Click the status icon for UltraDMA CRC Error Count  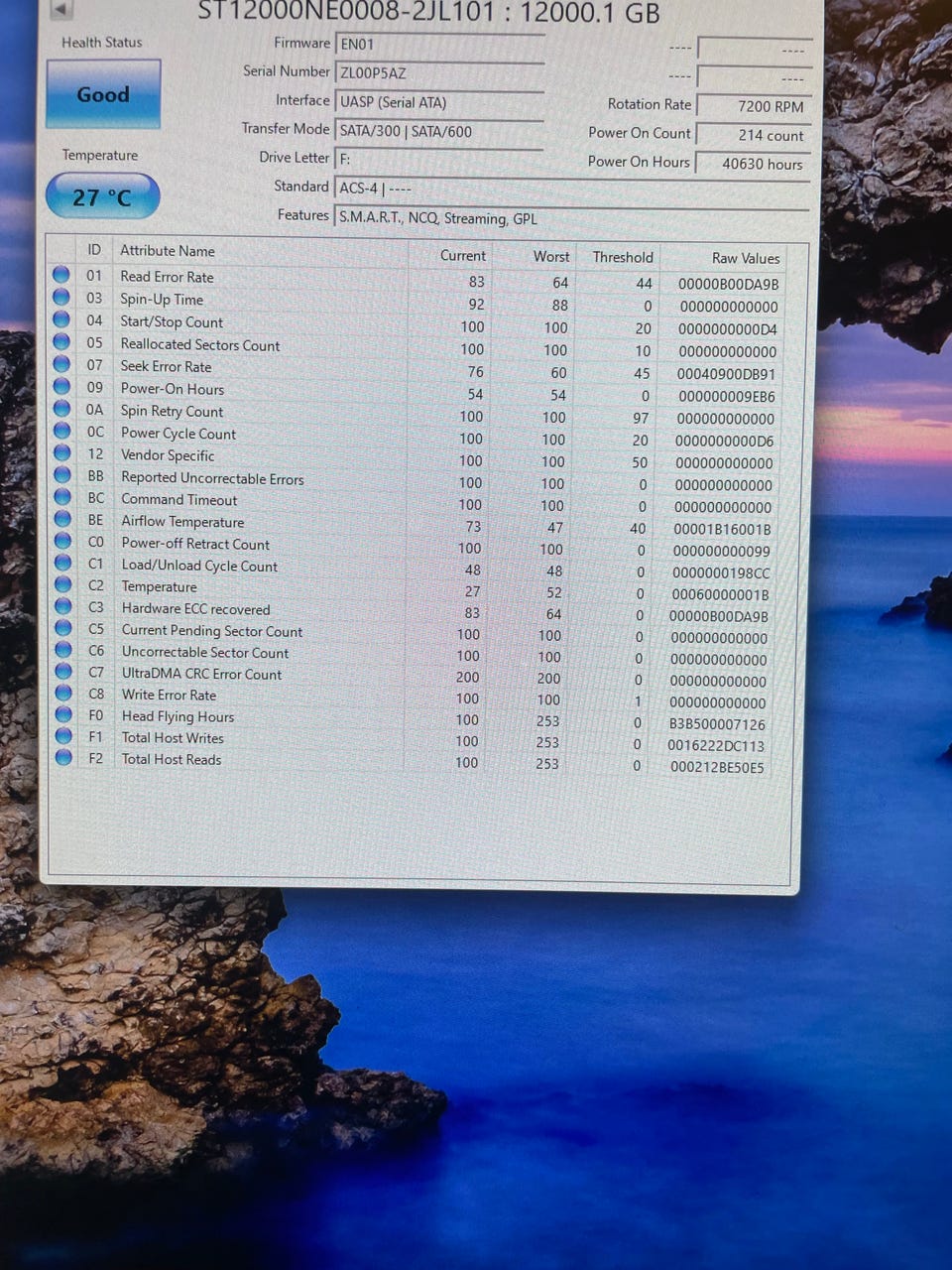pos(62,671)
